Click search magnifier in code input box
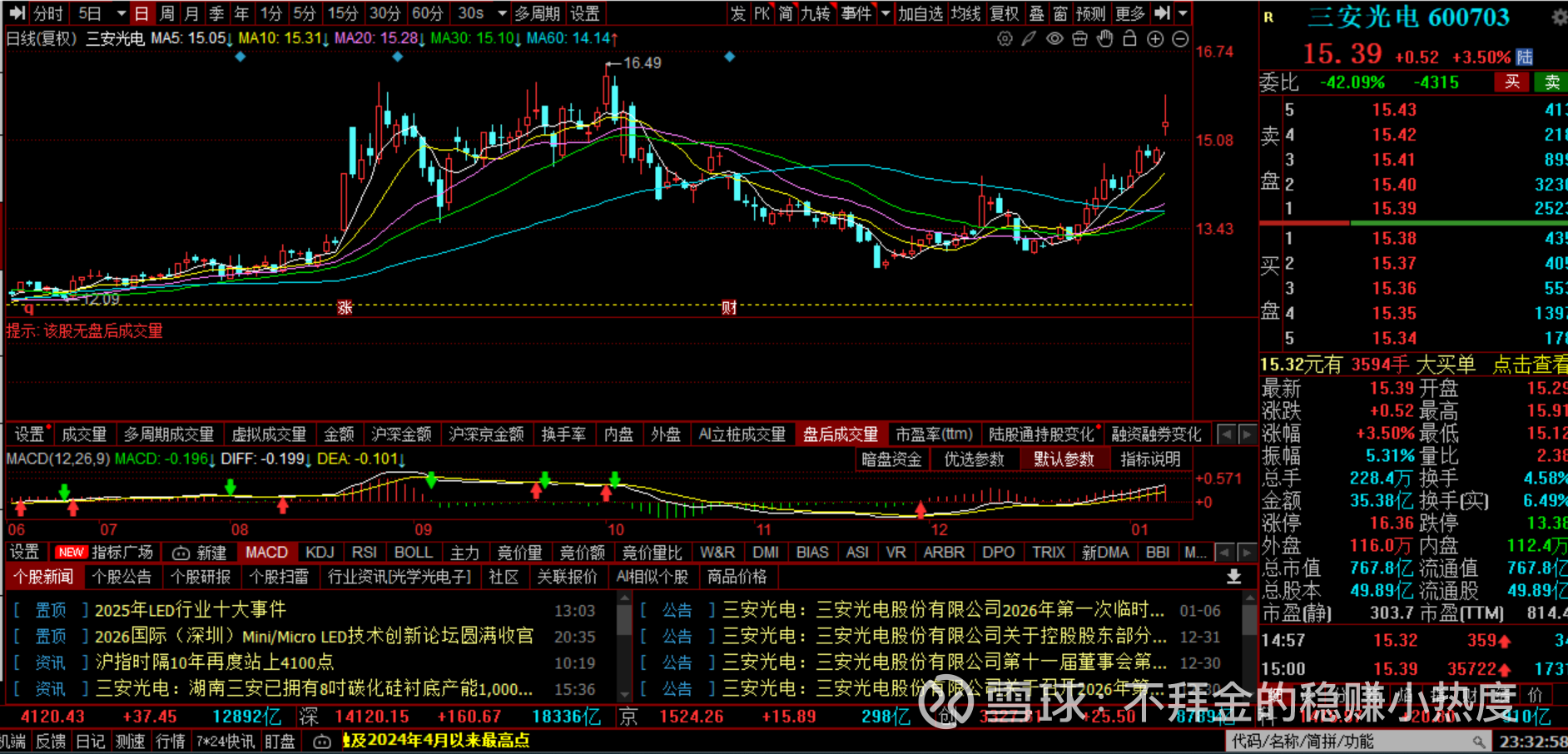The height and width of the screenshot is (754, 1568). pyautogui.click(x=1478, y=741)
